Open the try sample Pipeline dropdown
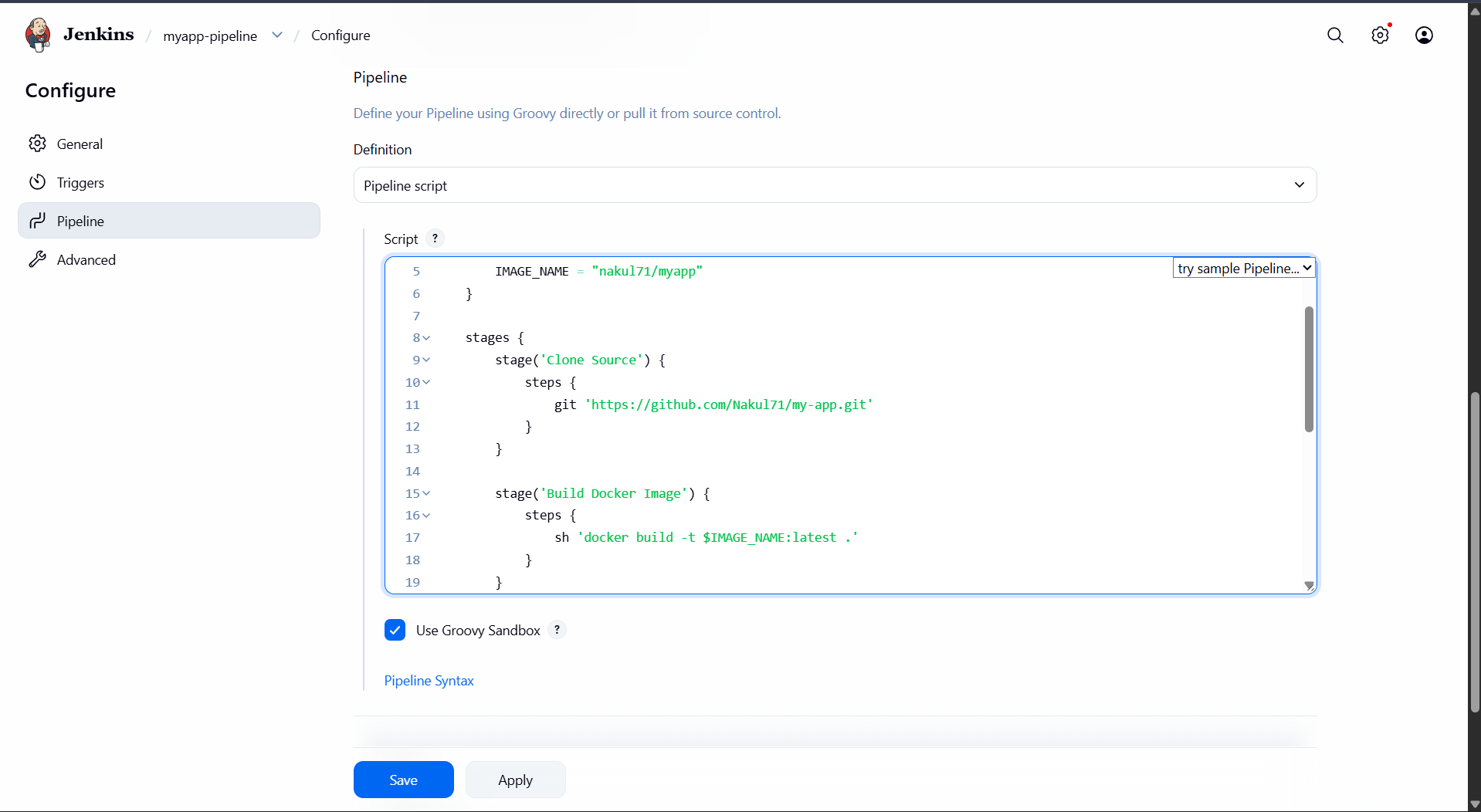 pos(1244,268)
